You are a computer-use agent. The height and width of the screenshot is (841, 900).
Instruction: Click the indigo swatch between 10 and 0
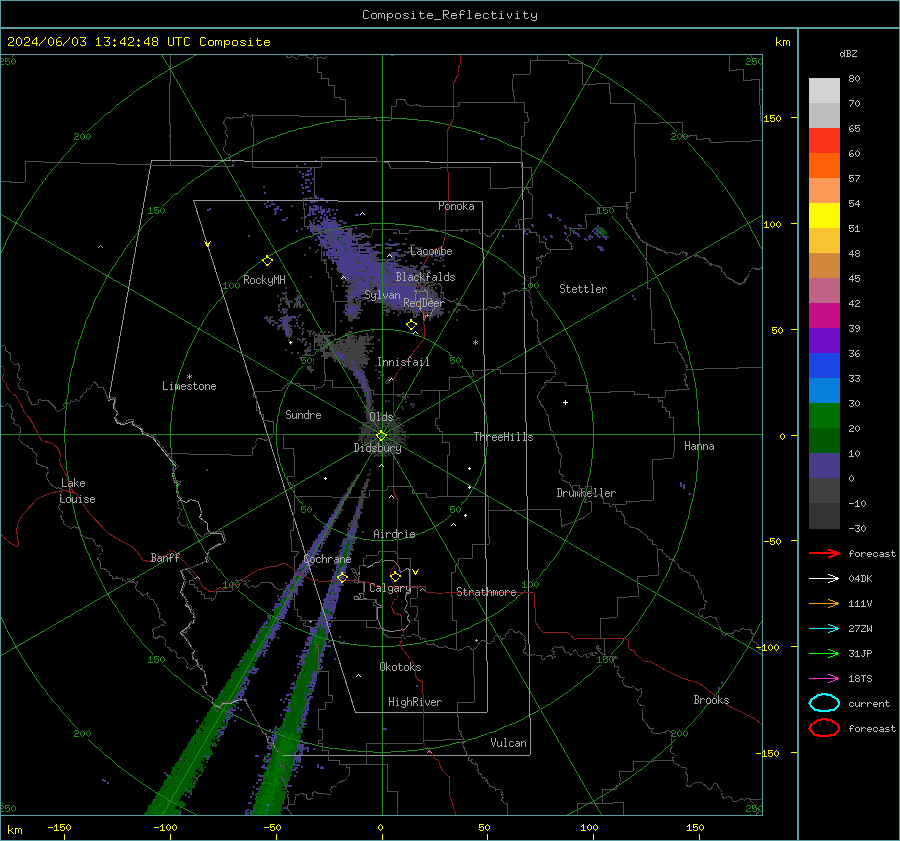(x=824, y=466)
